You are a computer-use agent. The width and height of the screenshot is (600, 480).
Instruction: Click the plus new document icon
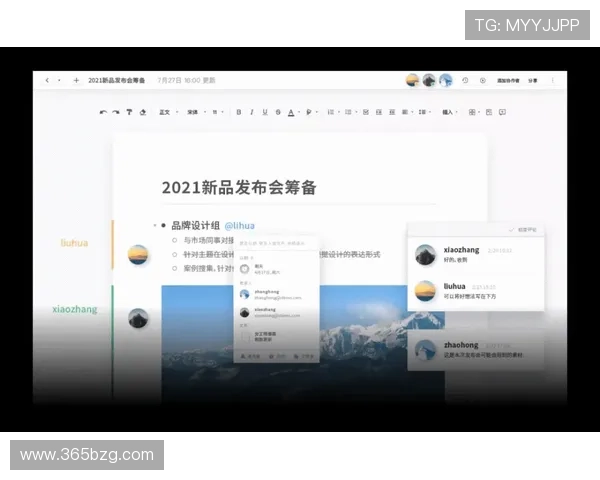click(76, 80)
